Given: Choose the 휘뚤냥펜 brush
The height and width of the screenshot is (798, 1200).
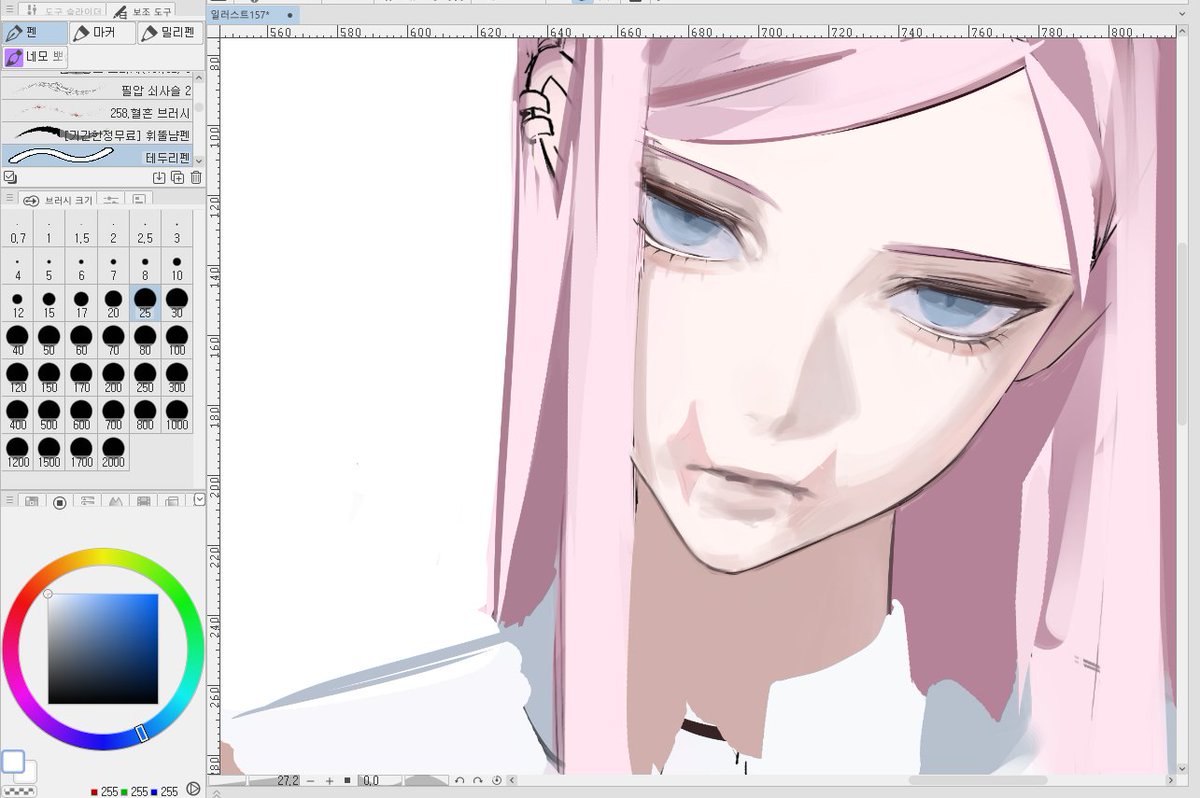Looking at the screenshot, I should 98,134.
